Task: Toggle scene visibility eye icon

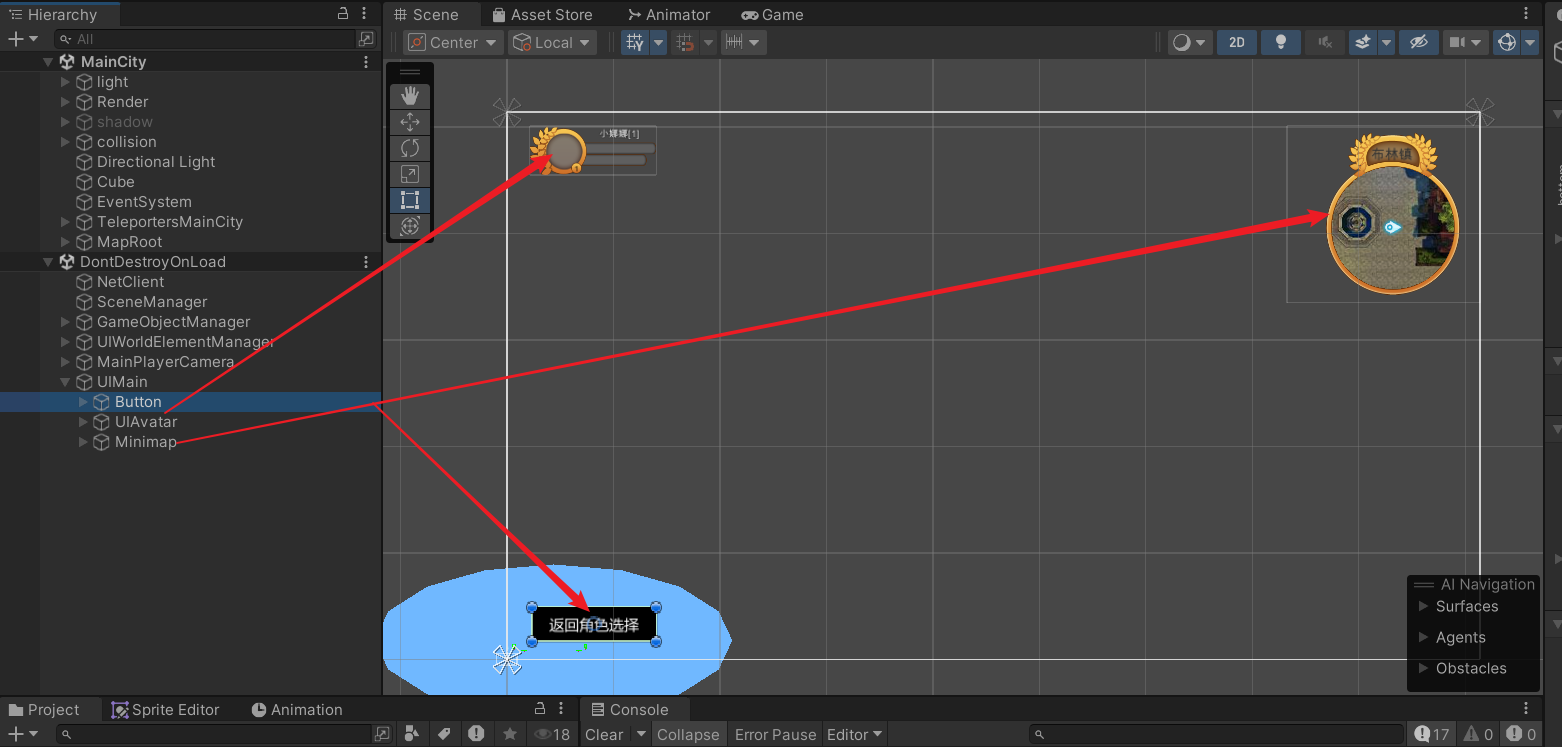Action: (1417, 42)
